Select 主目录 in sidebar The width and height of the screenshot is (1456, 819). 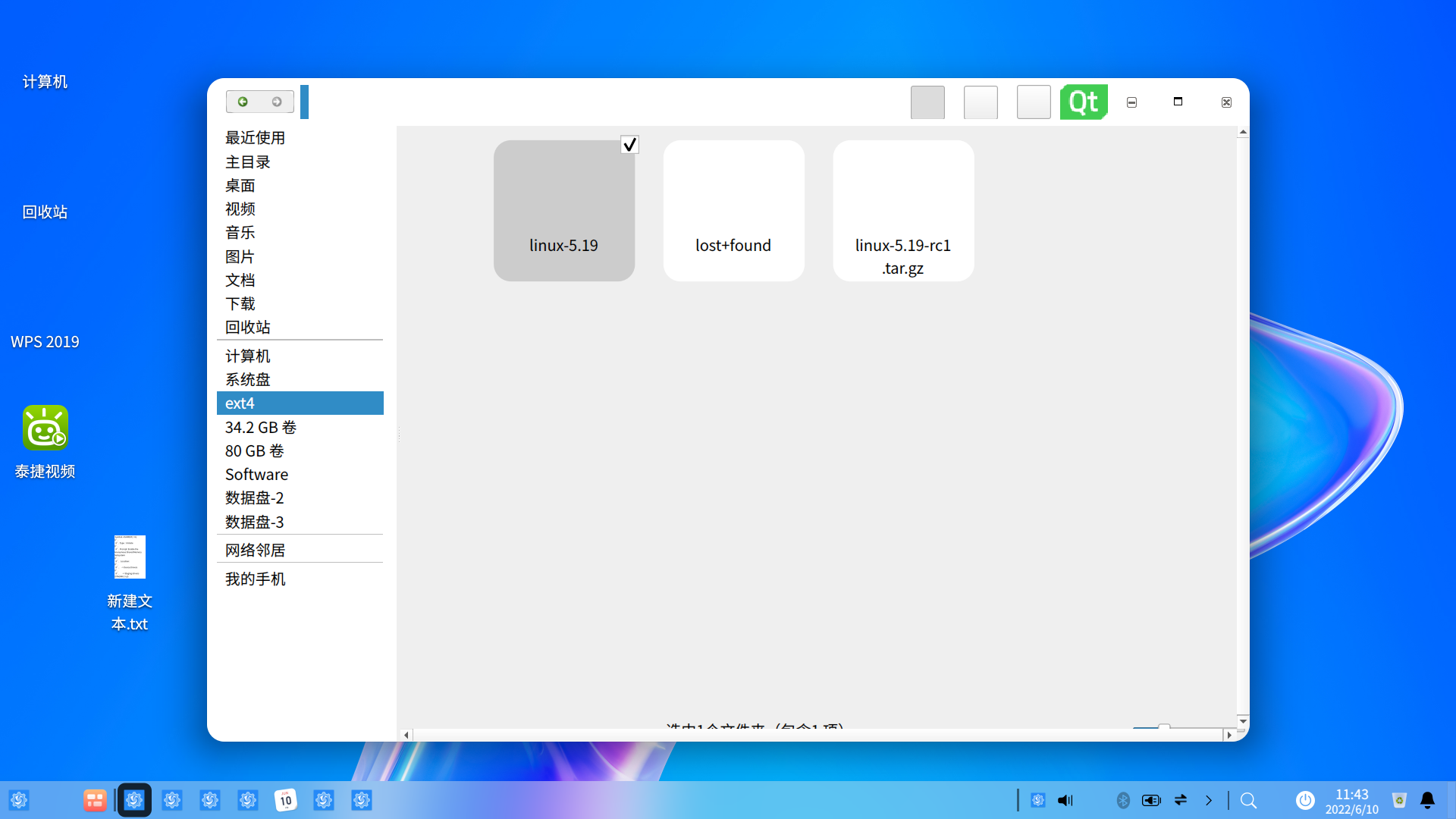point(247,162)
